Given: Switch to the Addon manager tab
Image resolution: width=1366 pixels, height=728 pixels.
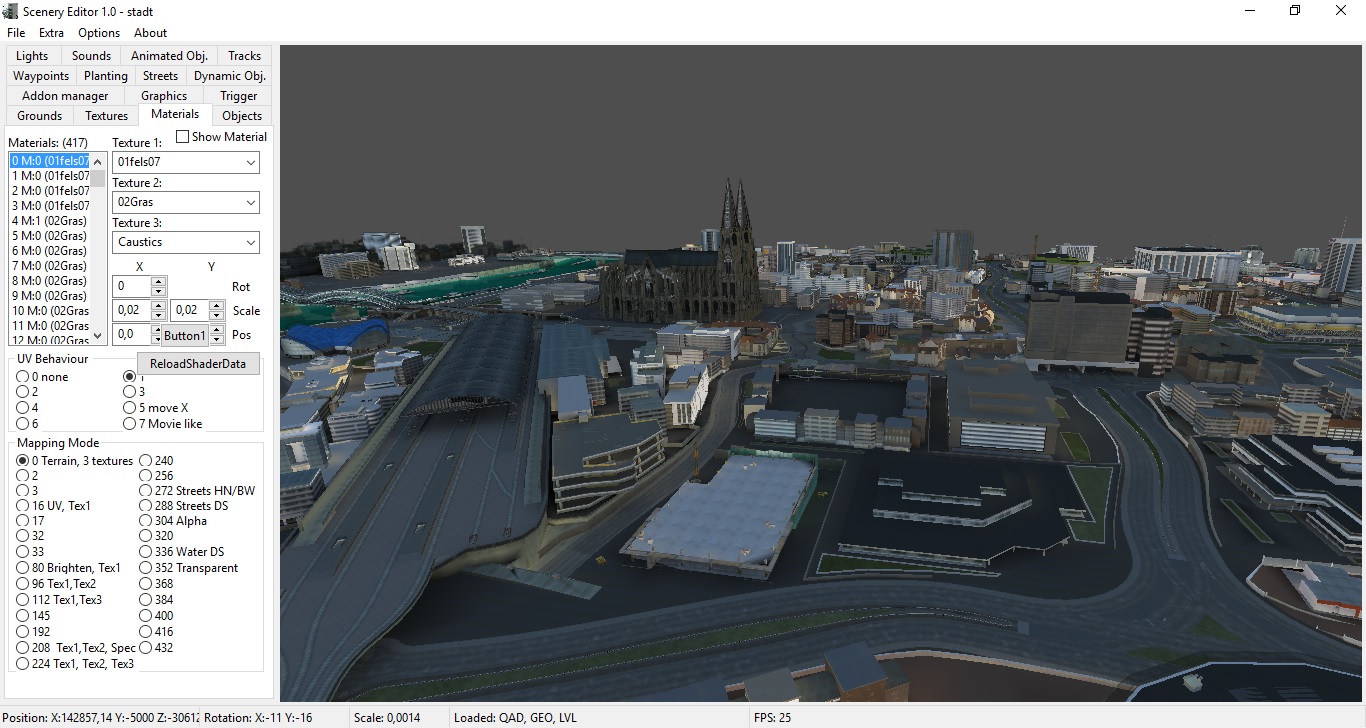Looking at the screenshot, I should tap(65, 96).
